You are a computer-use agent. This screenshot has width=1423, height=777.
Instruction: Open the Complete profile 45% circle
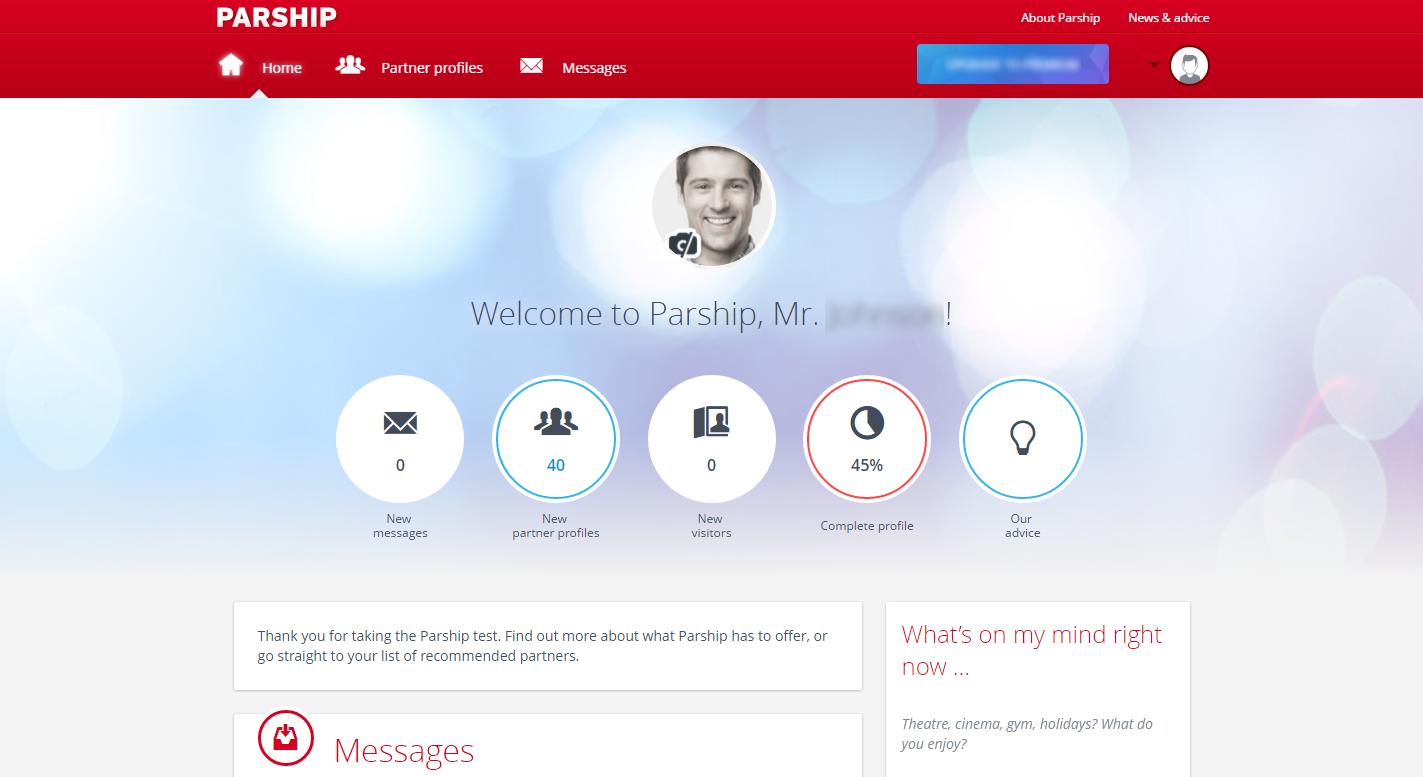pyautogui.click(x=867, y=438)
